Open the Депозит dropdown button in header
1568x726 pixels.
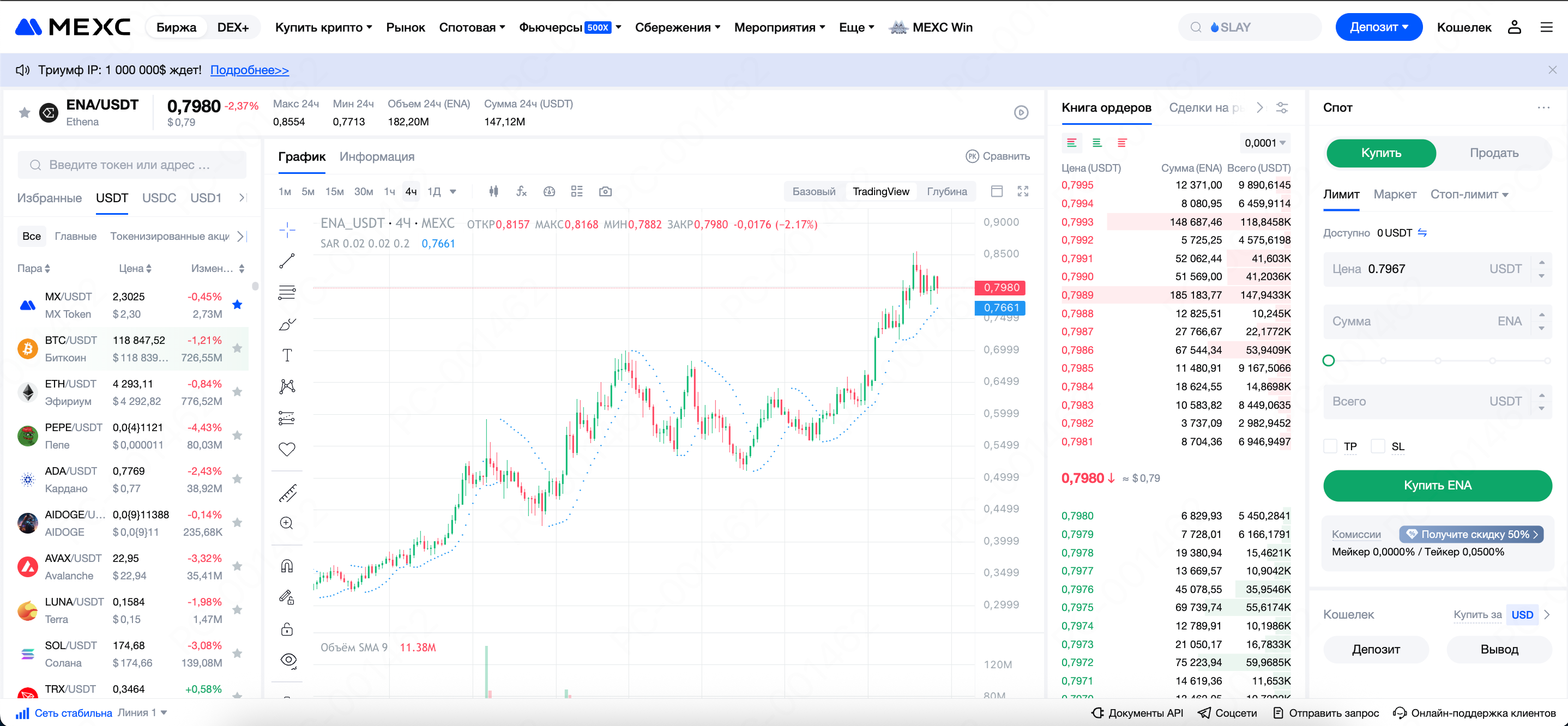pyautogui.click(x=1378, y=27)
